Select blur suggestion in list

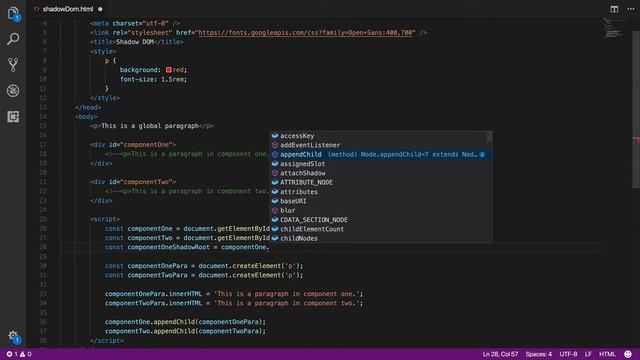[x=380, y=211]
